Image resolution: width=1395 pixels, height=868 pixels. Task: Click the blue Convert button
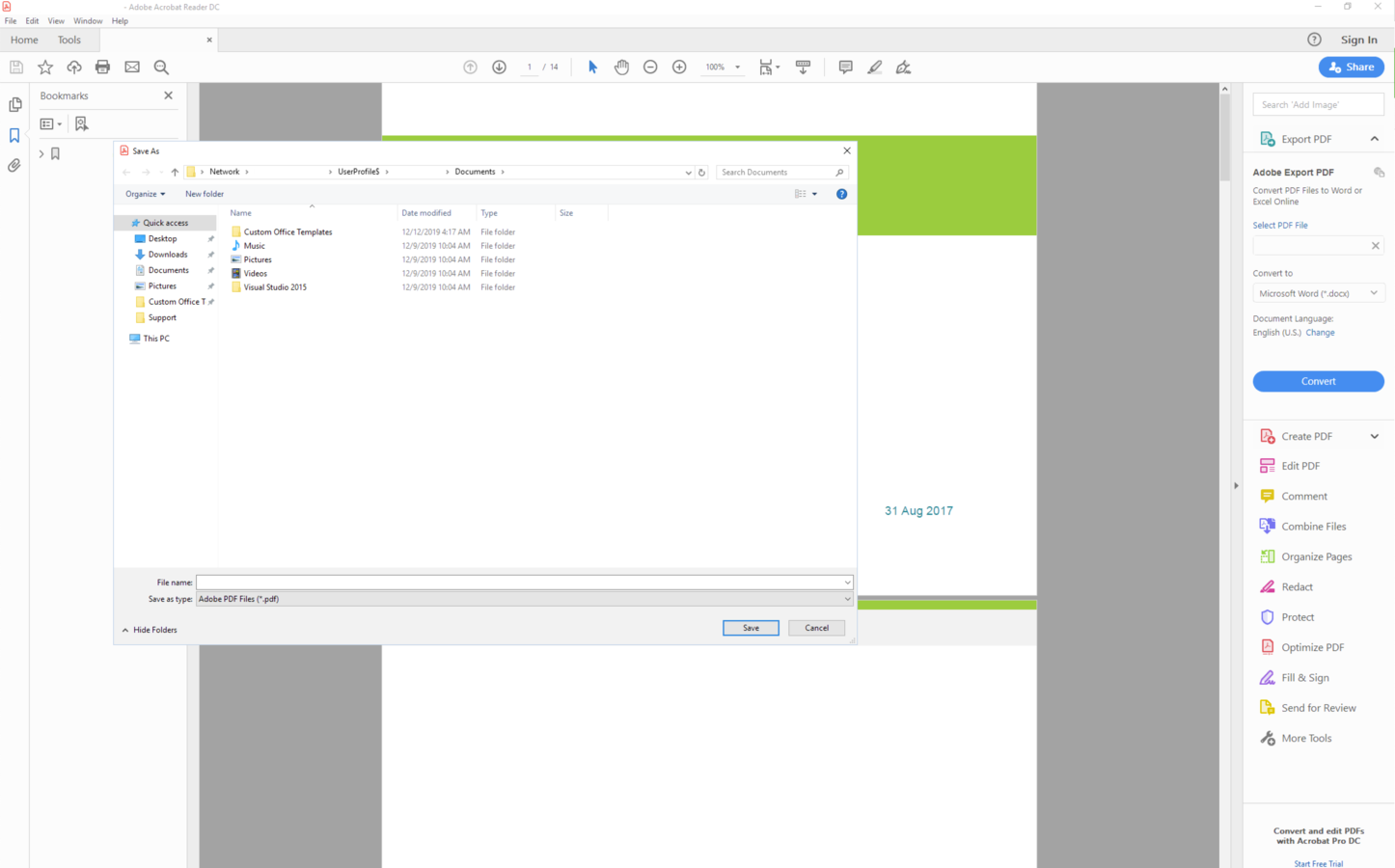tap(1318, 381)
